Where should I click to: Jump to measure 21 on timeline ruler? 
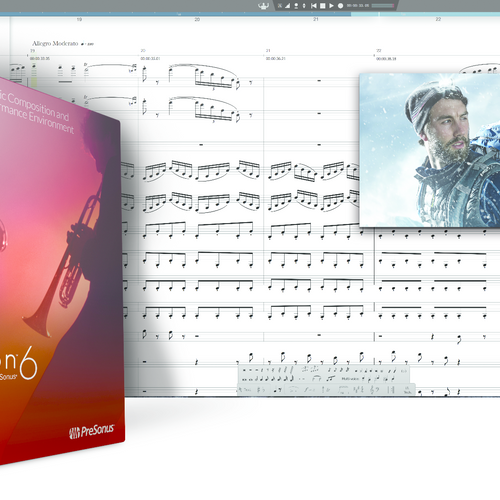click(316, 19)
